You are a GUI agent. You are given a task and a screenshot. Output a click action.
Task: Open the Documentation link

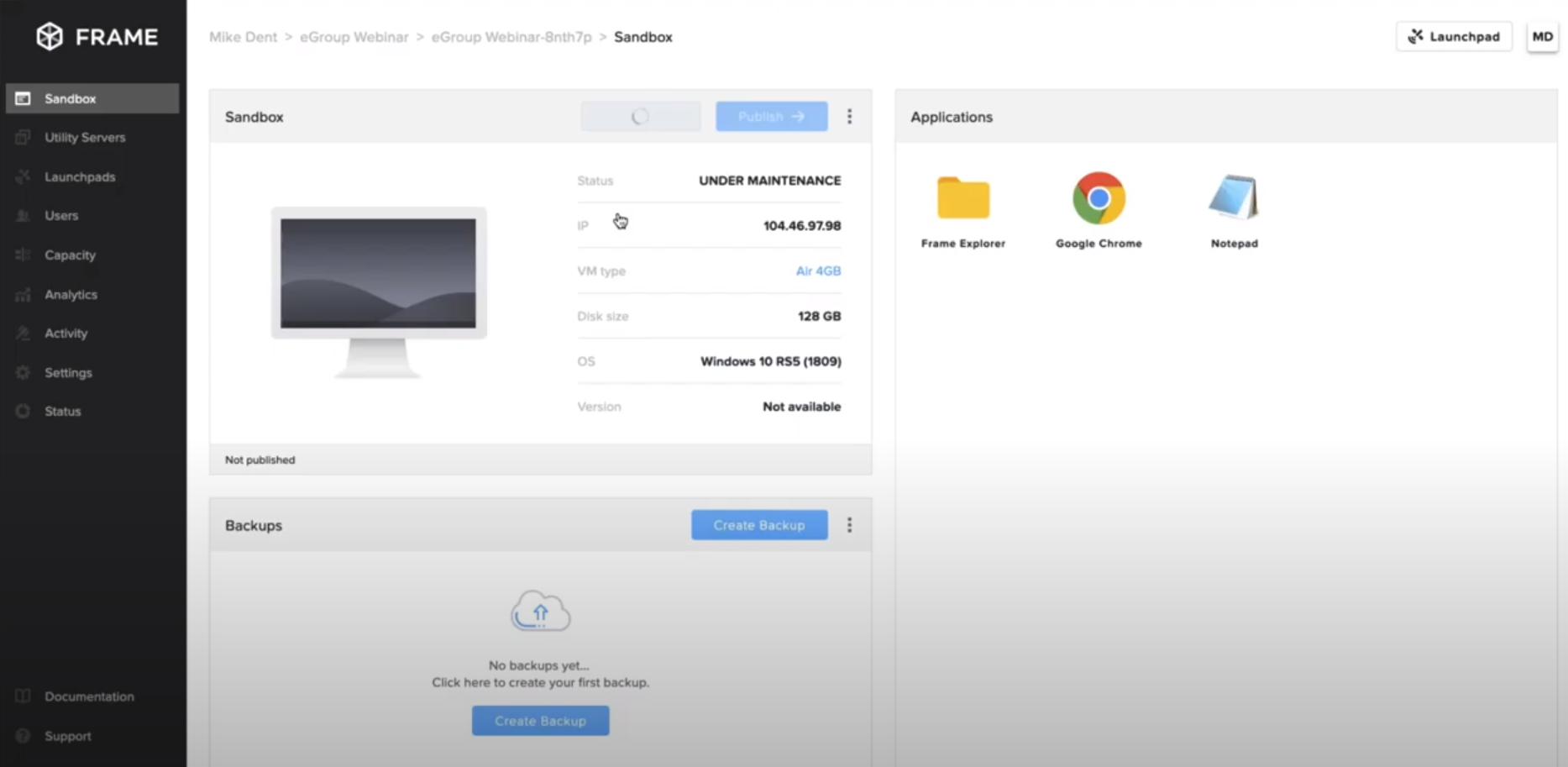pos(89,696)
